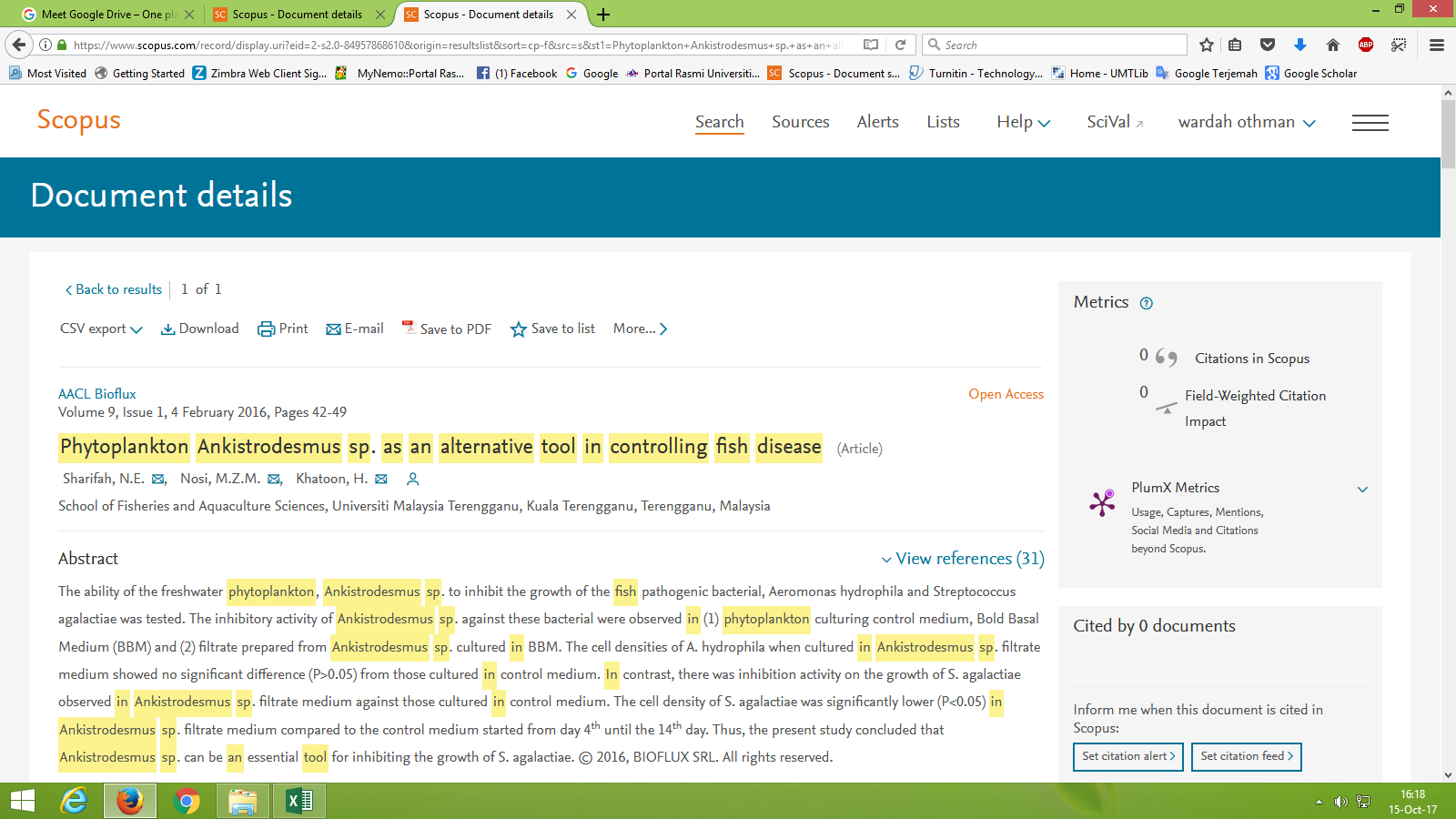Open the Help dropdown menu
The width and height of the screenshot is (1456, 819).
point(1023,122)
